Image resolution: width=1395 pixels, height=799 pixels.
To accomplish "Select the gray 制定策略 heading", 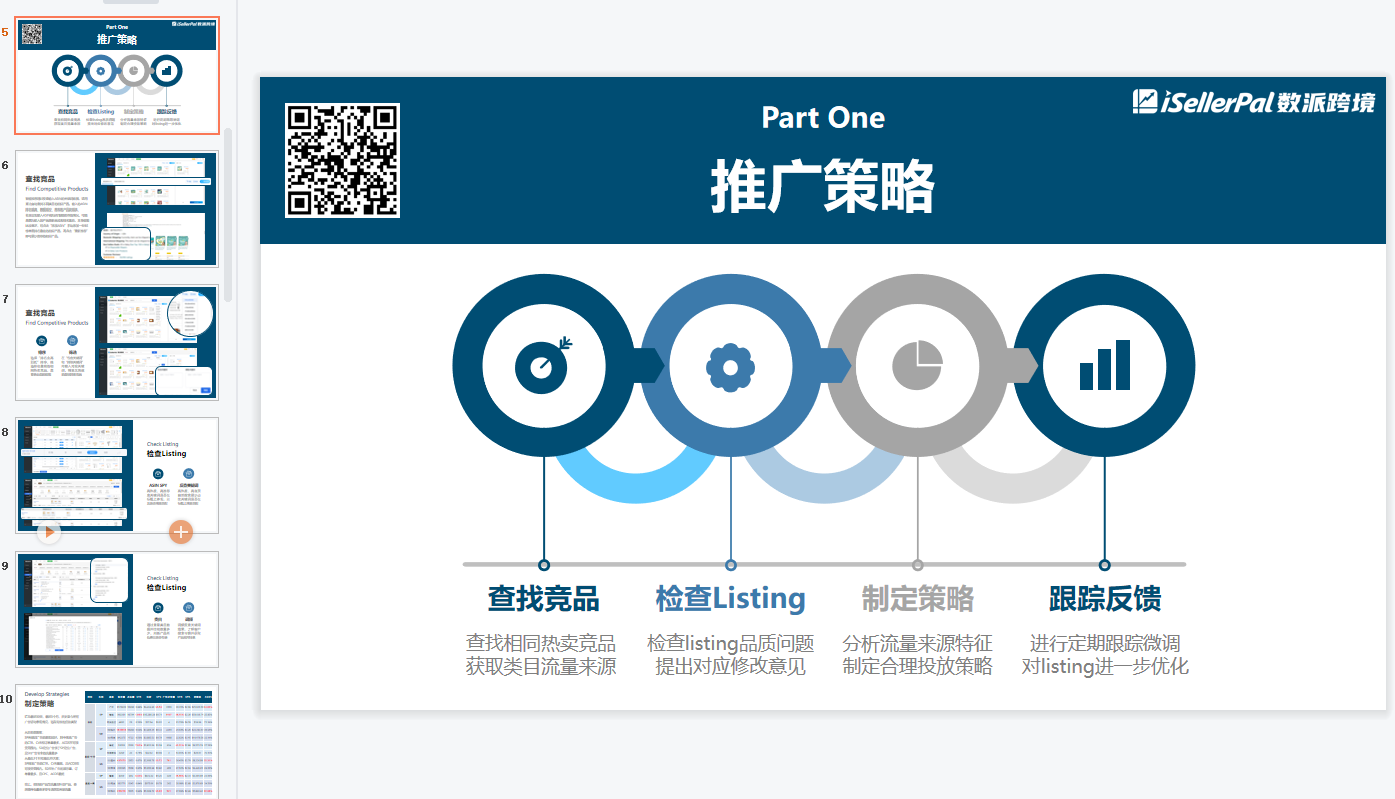I will 917,599.
